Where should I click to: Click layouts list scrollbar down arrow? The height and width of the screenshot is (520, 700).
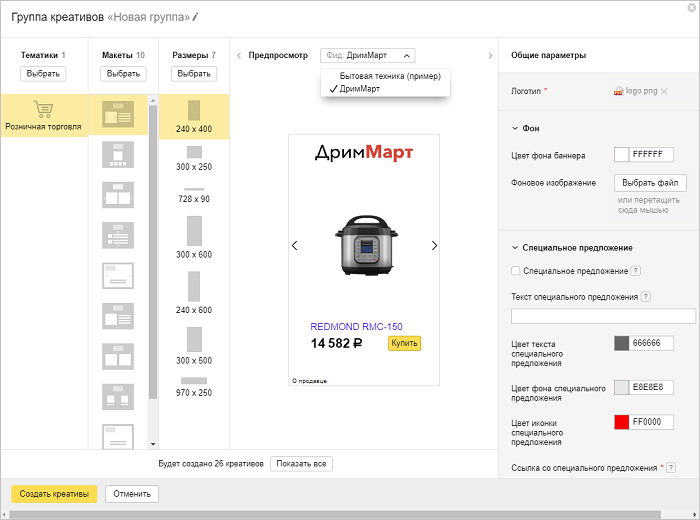coord(153,444)
